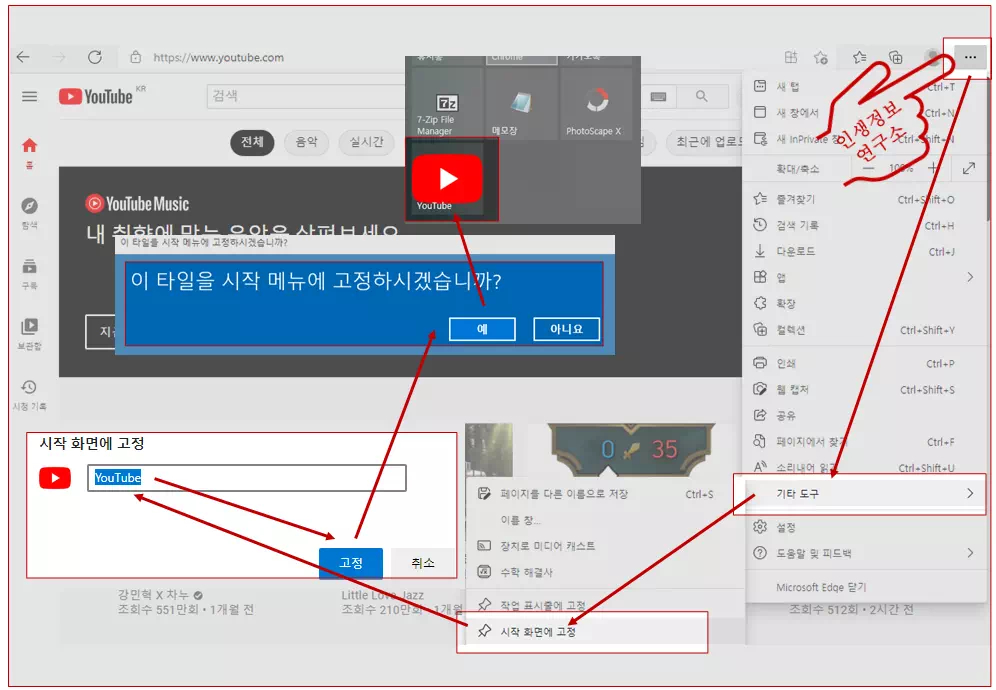The height and width of the screenshot is (690, 996).
Task: Open the PhotoScape X tile
Action: [595, 104]
